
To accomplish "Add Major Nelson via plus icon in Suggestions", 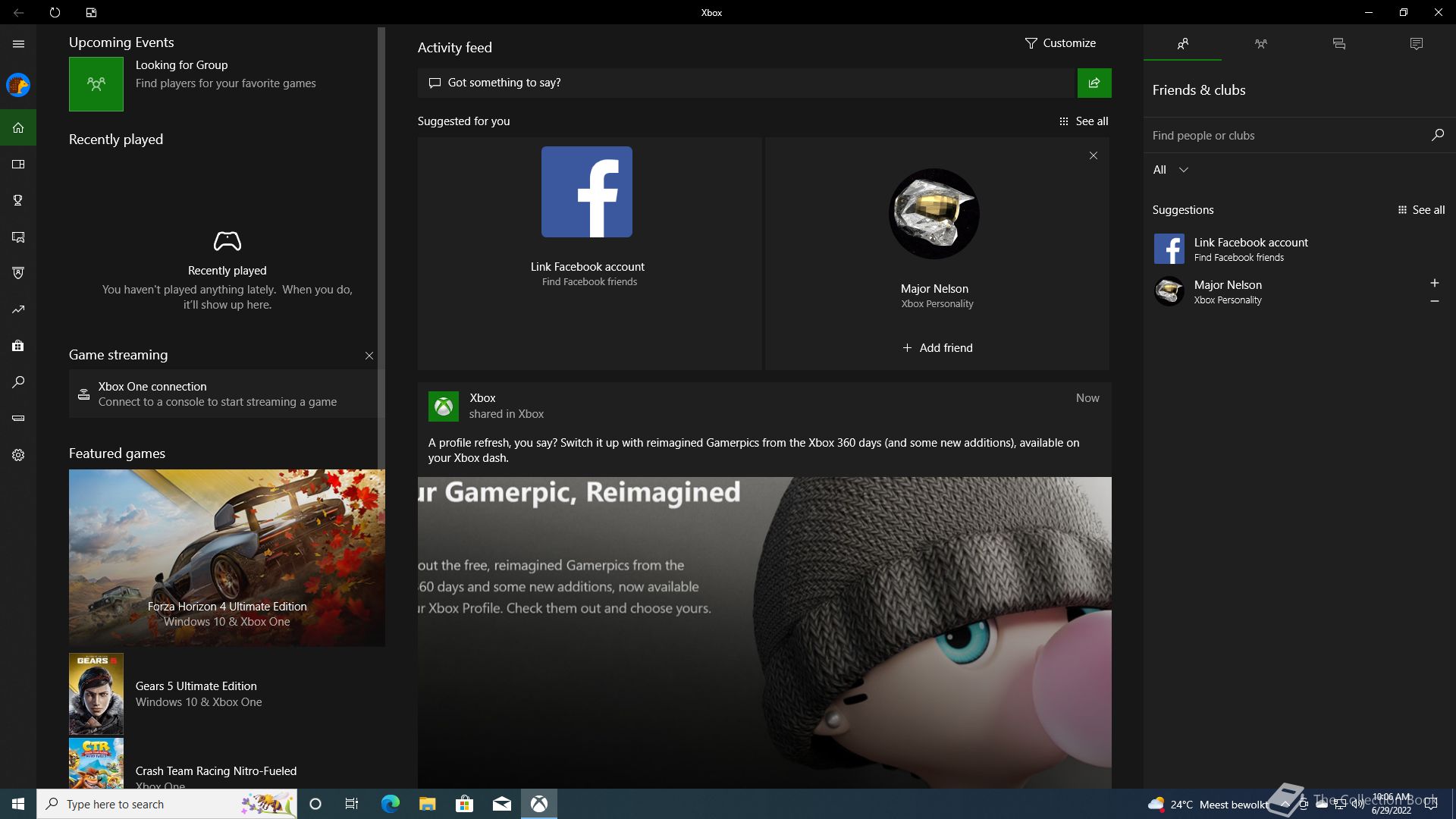I will click(1435, 284).
